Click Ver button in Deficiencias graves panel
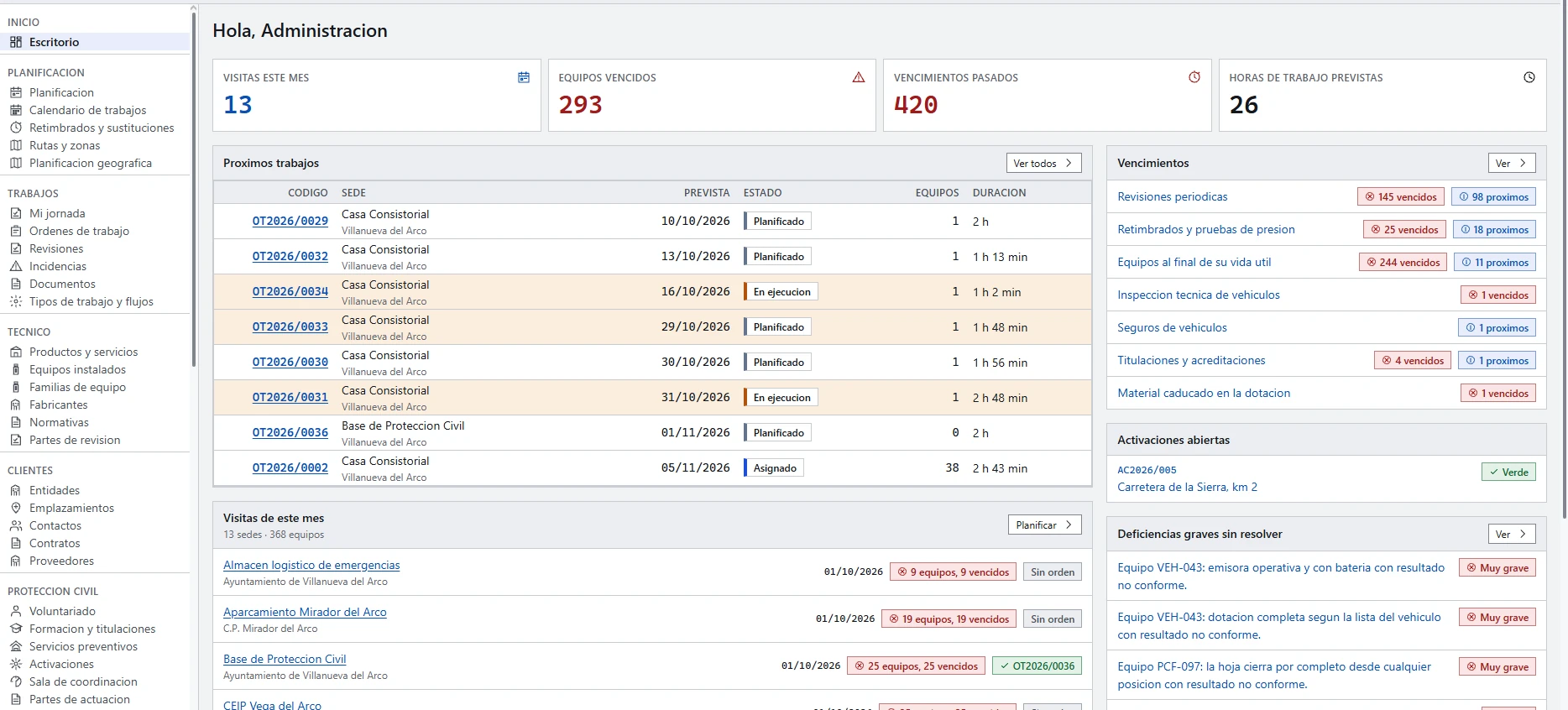This screenshot has width=1568, height=710. 1511,534
